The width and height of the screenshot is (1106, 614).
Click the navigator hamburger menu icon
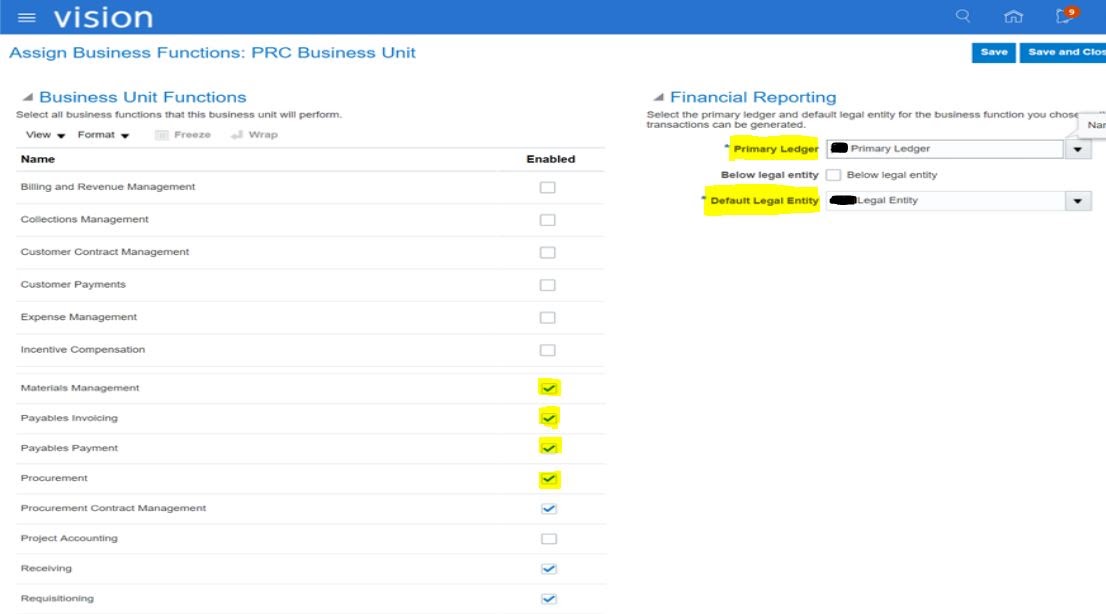coord(26,16)
